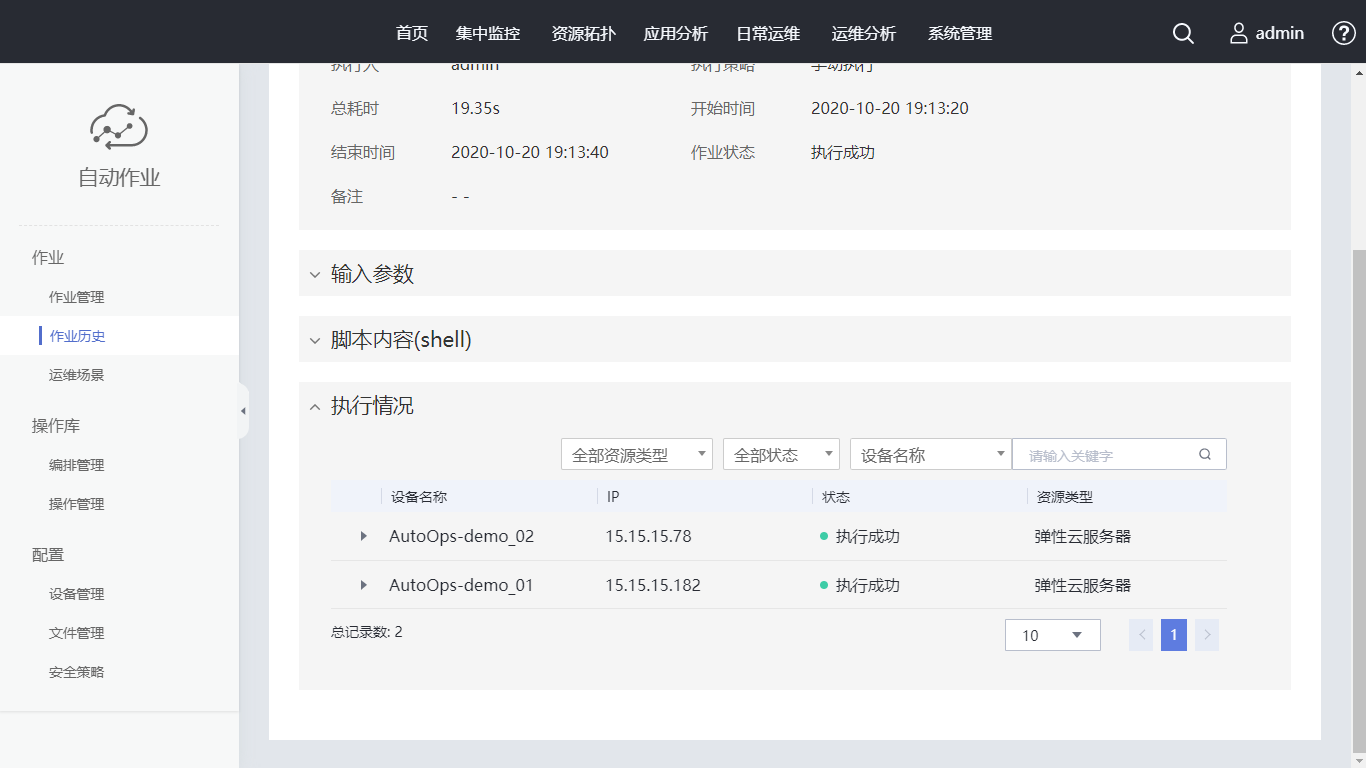Click the 自动作业 cloud logo icon
Viewport: 1366px width, 768px height.
pos(119,127)
